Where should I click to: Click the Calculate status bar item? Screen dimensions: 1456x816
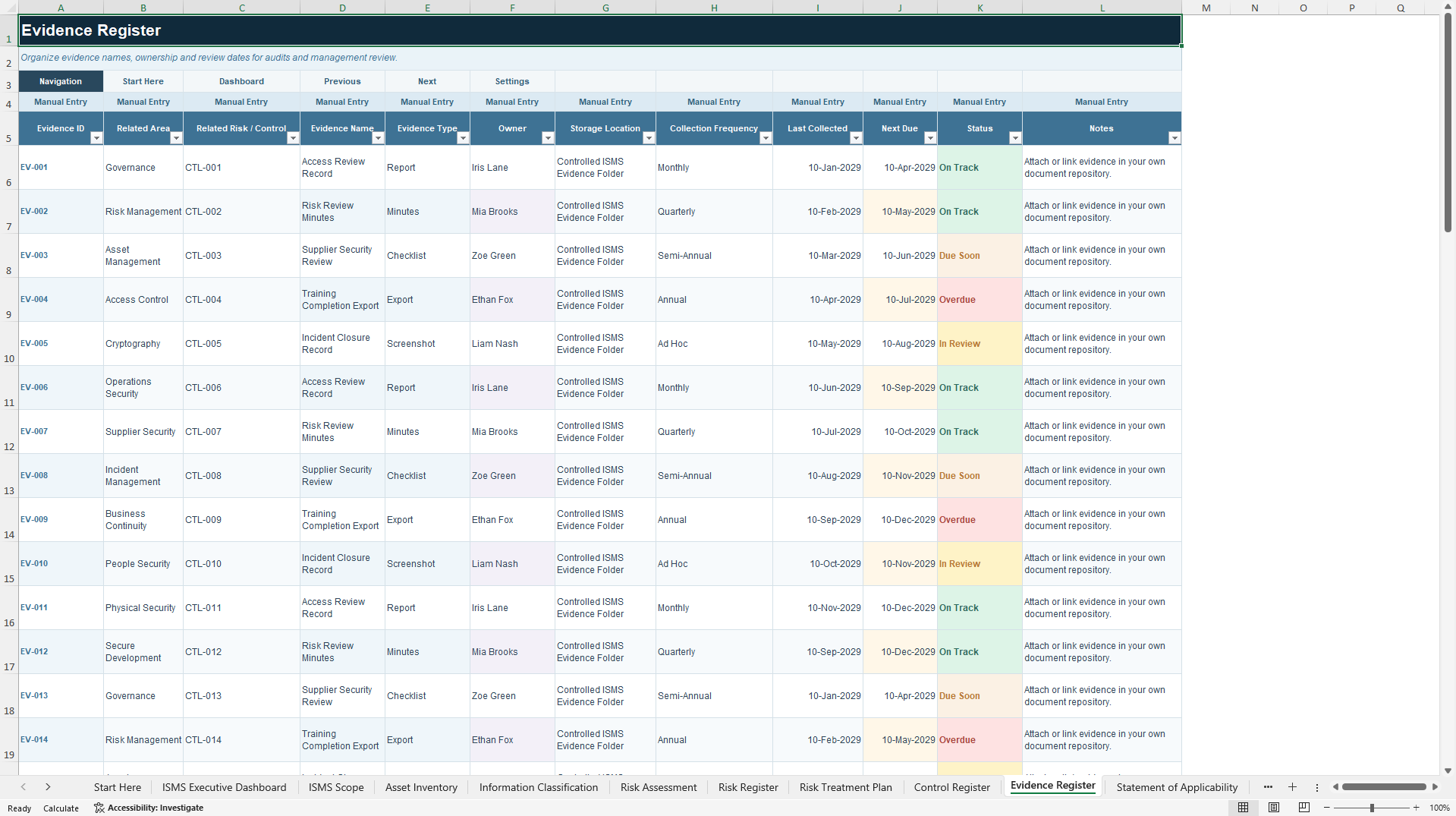[x=61, y=808]
